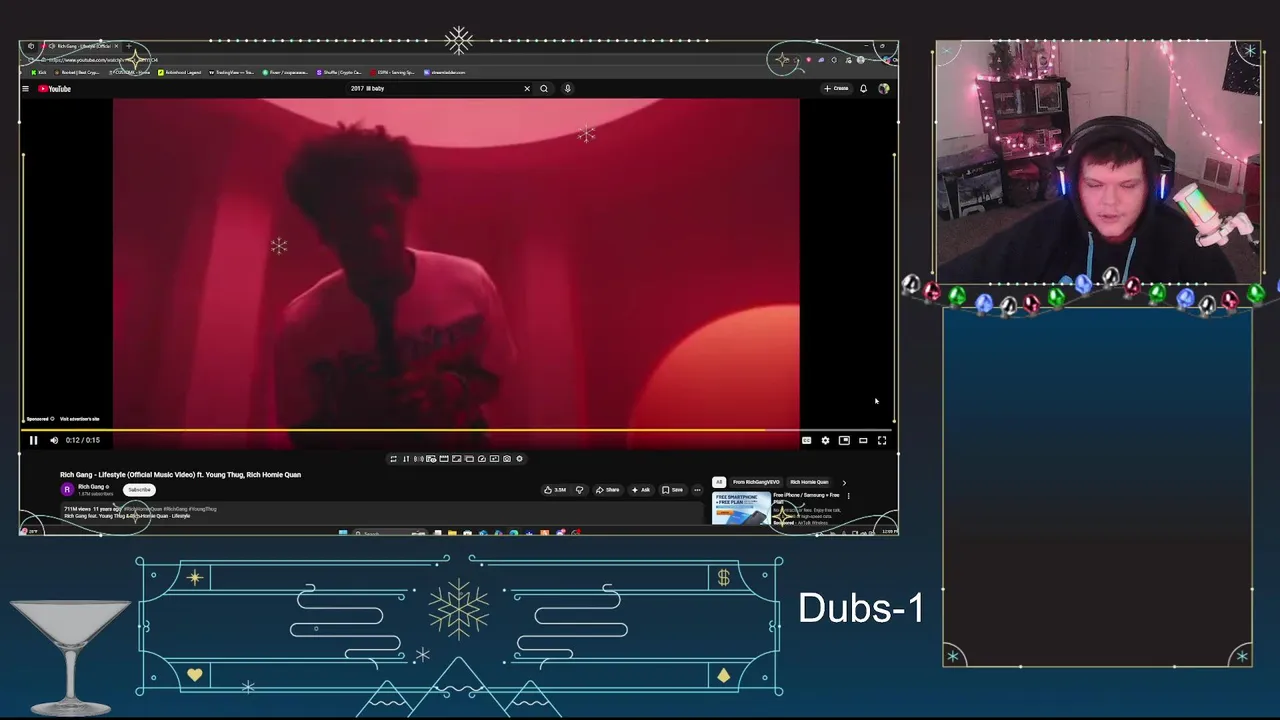Screen dimensions: 1280x720
Task: Open the Kick bookmark
Action: click(39, 72)
